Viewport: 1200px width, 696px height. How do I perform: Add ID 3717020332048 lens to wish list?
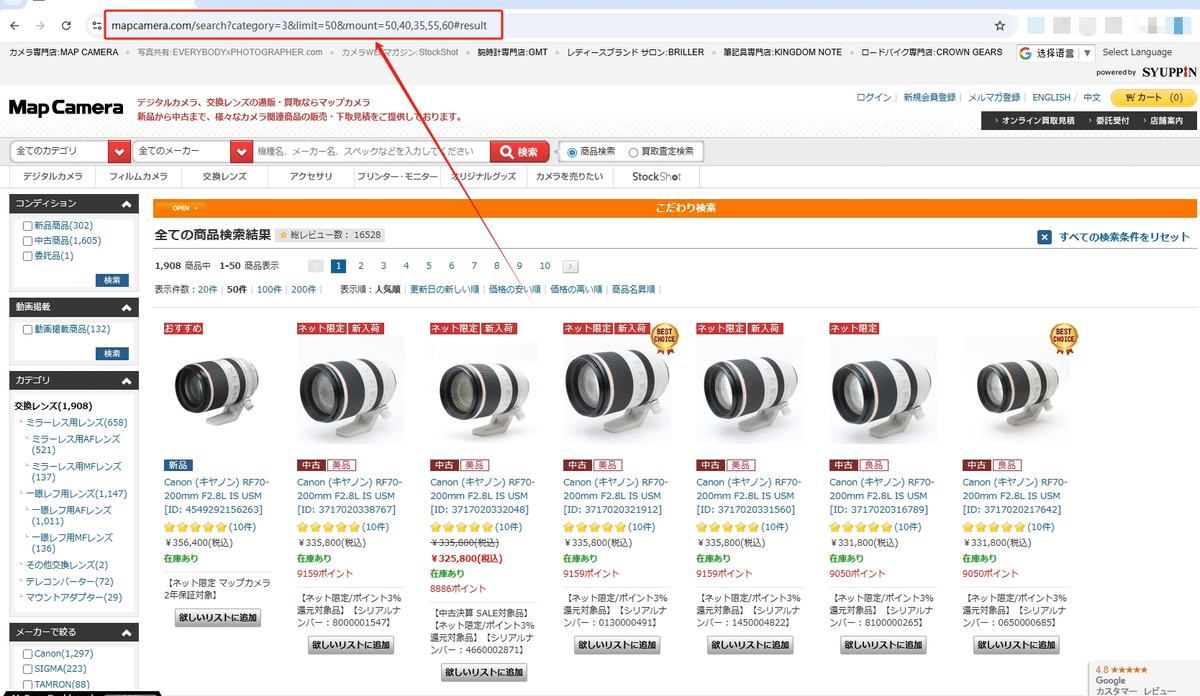coord(484,673)
